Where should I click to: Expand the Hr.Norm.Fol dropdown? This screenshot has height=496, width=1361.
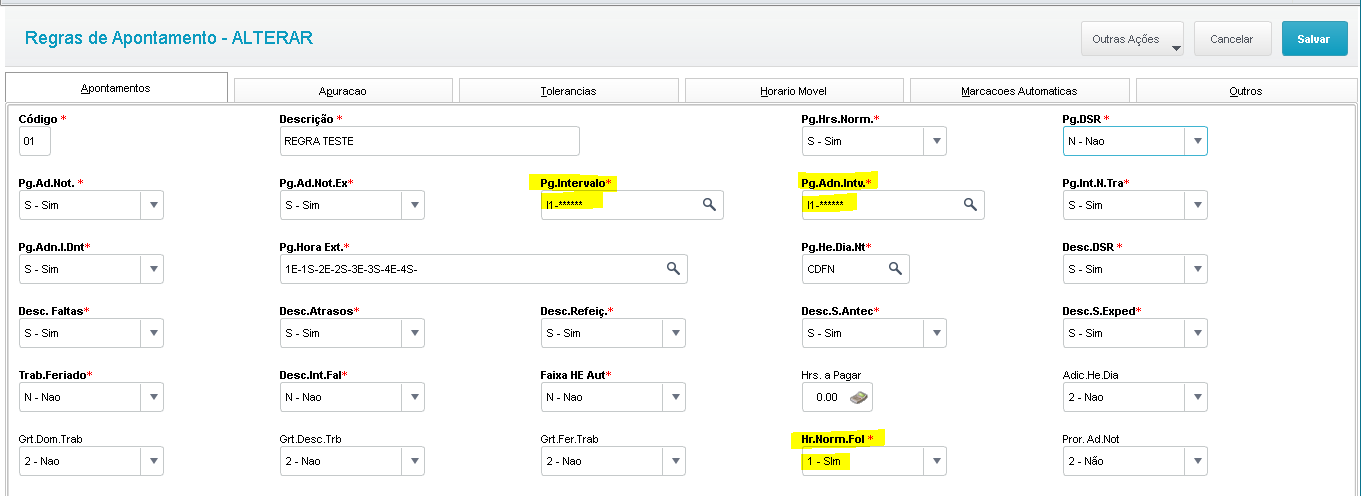click(x=935, y=461)
